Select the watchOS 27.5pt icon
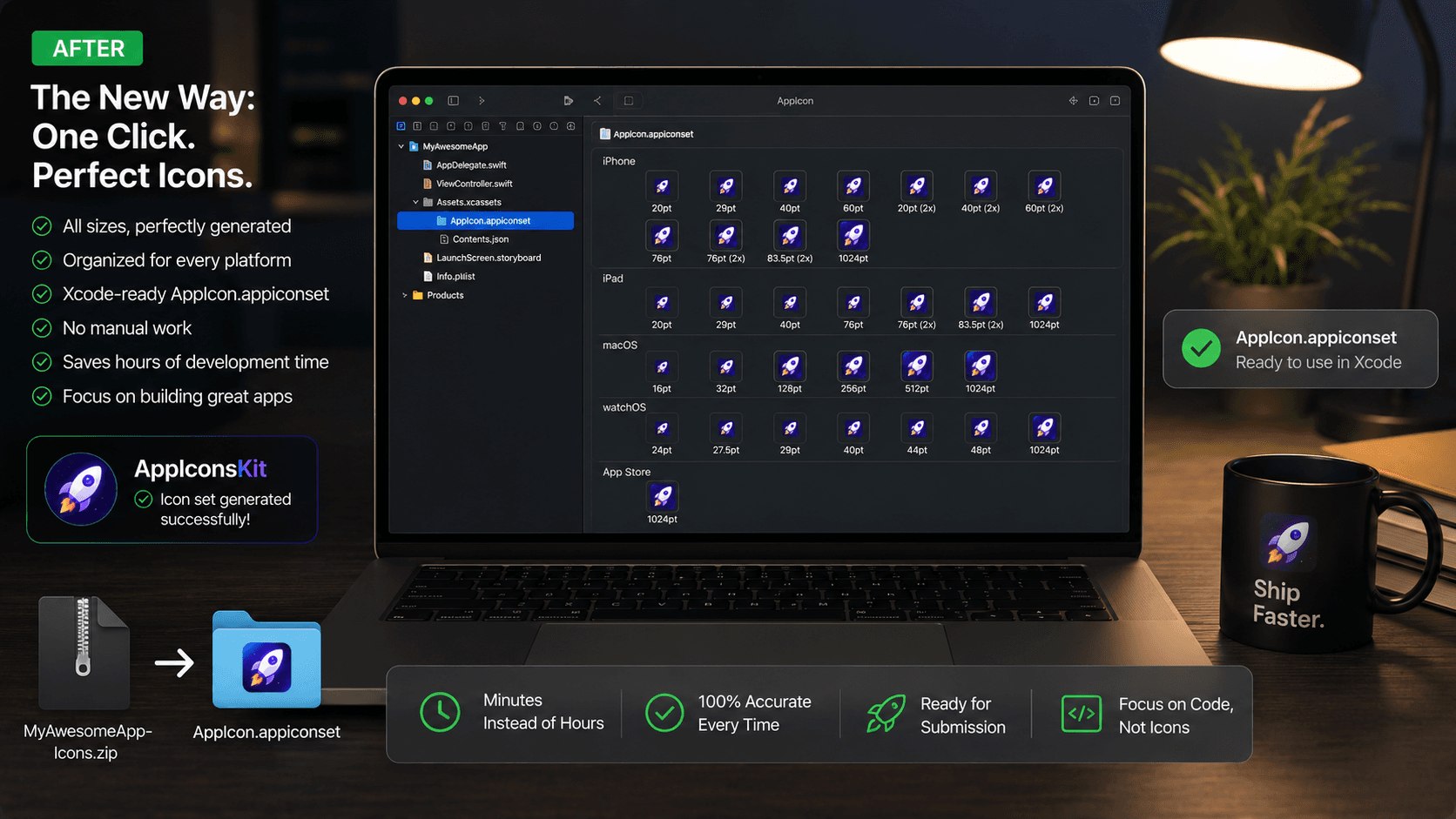This screenshot has width=1456, height=819. tap(725, 428)
